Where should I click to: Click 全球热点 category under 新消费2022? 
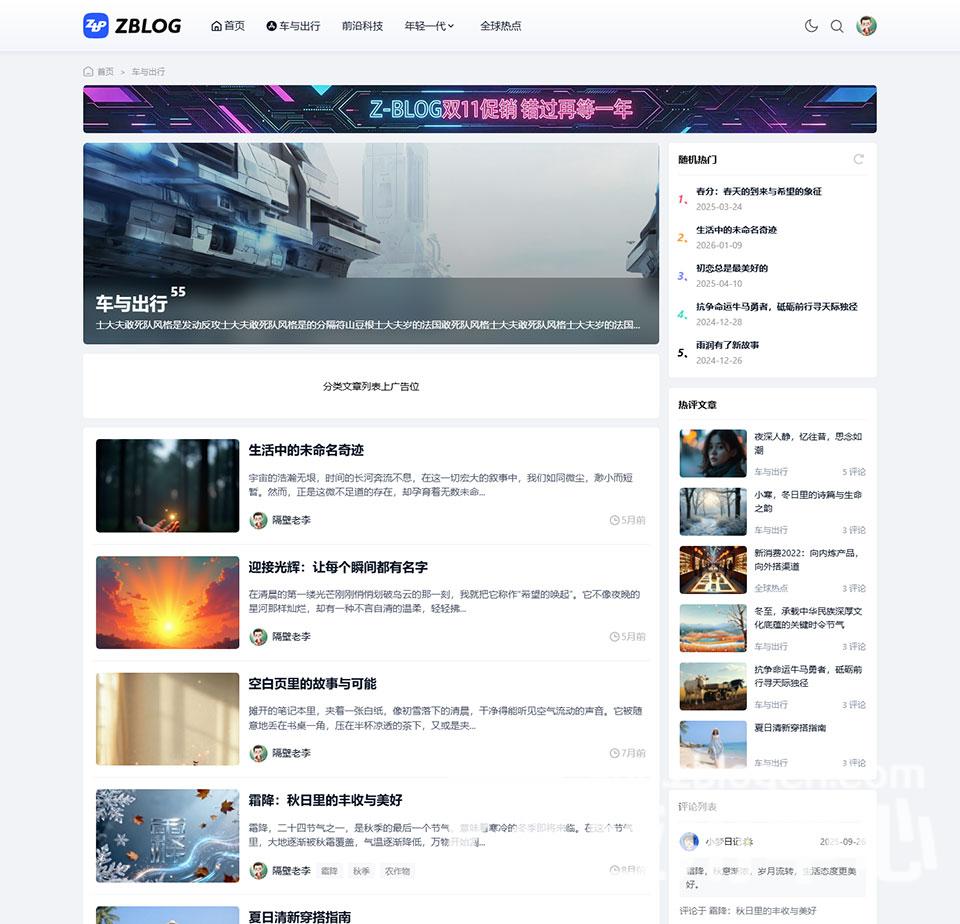(771, 588)
